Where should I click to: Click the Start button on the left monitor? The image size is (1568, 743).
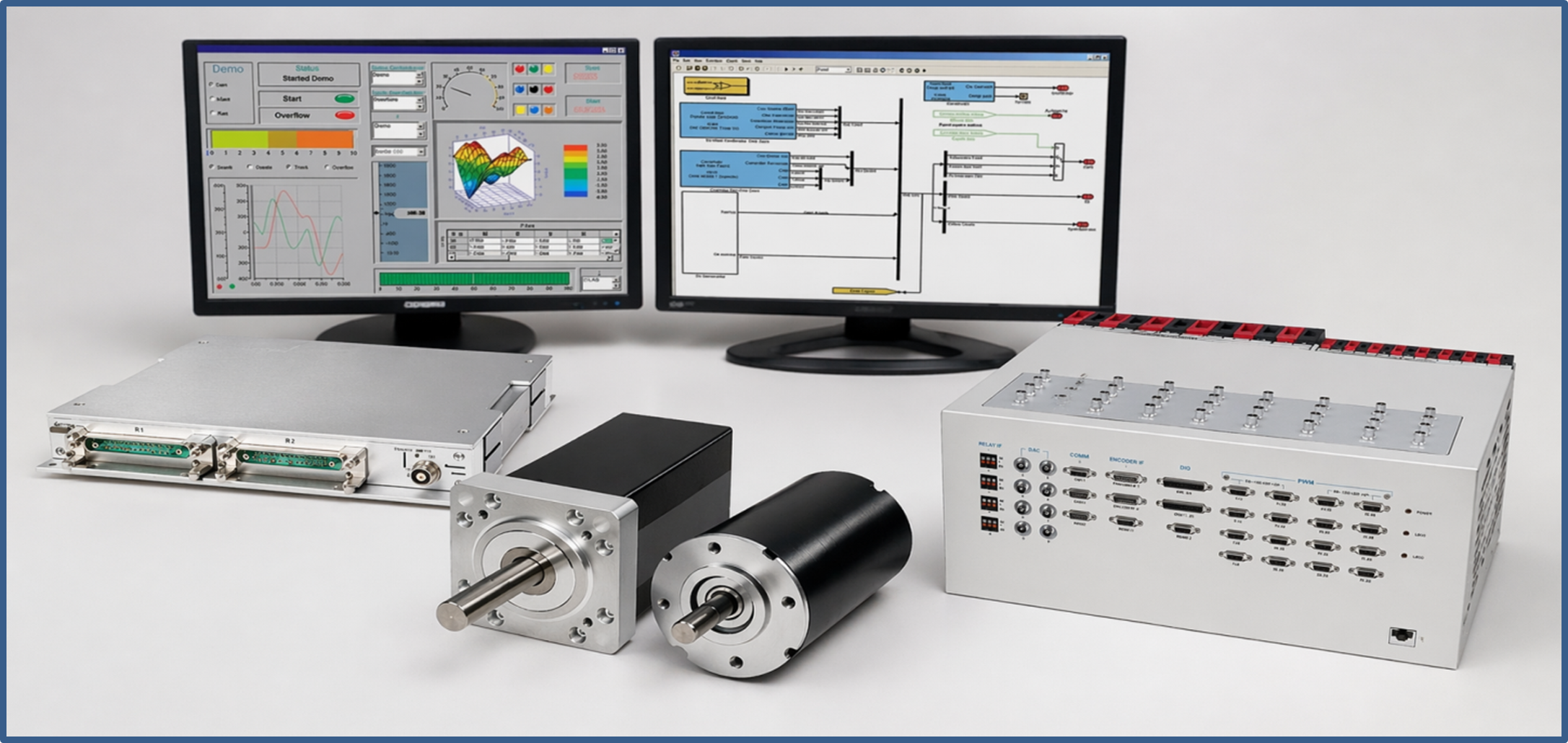308,99
